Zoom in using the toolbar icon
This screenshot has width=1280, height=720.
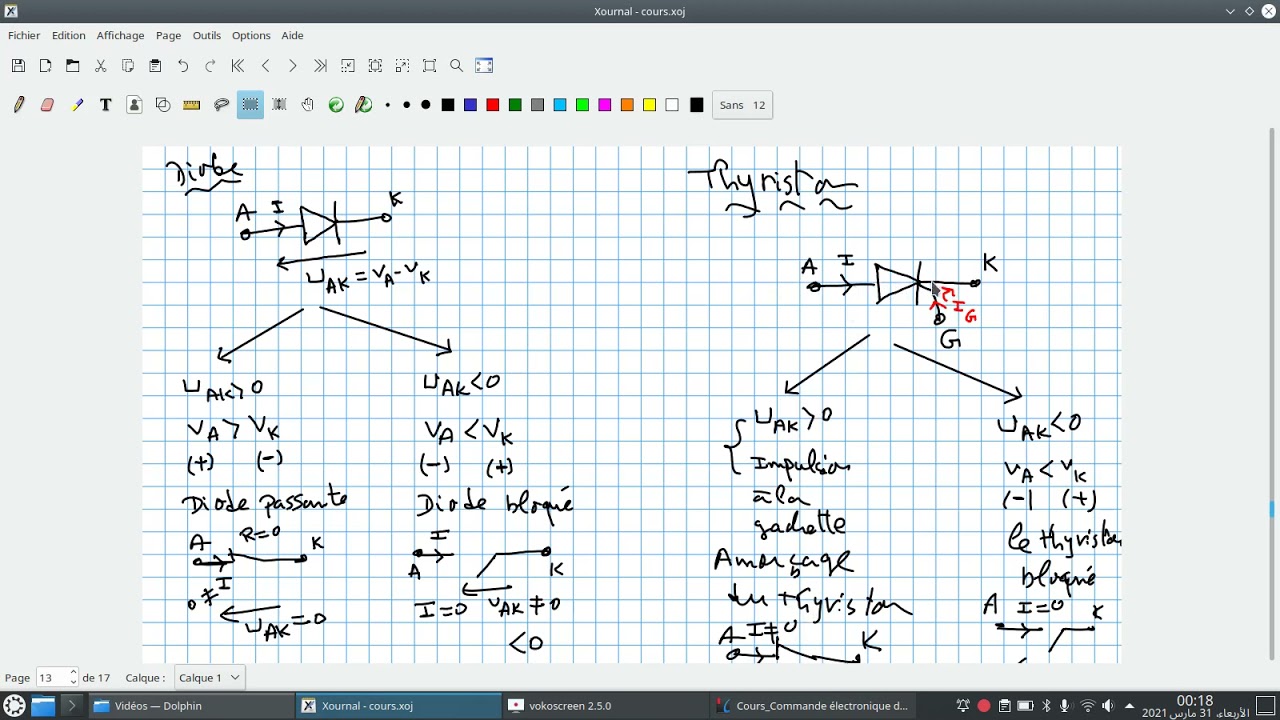402,66
